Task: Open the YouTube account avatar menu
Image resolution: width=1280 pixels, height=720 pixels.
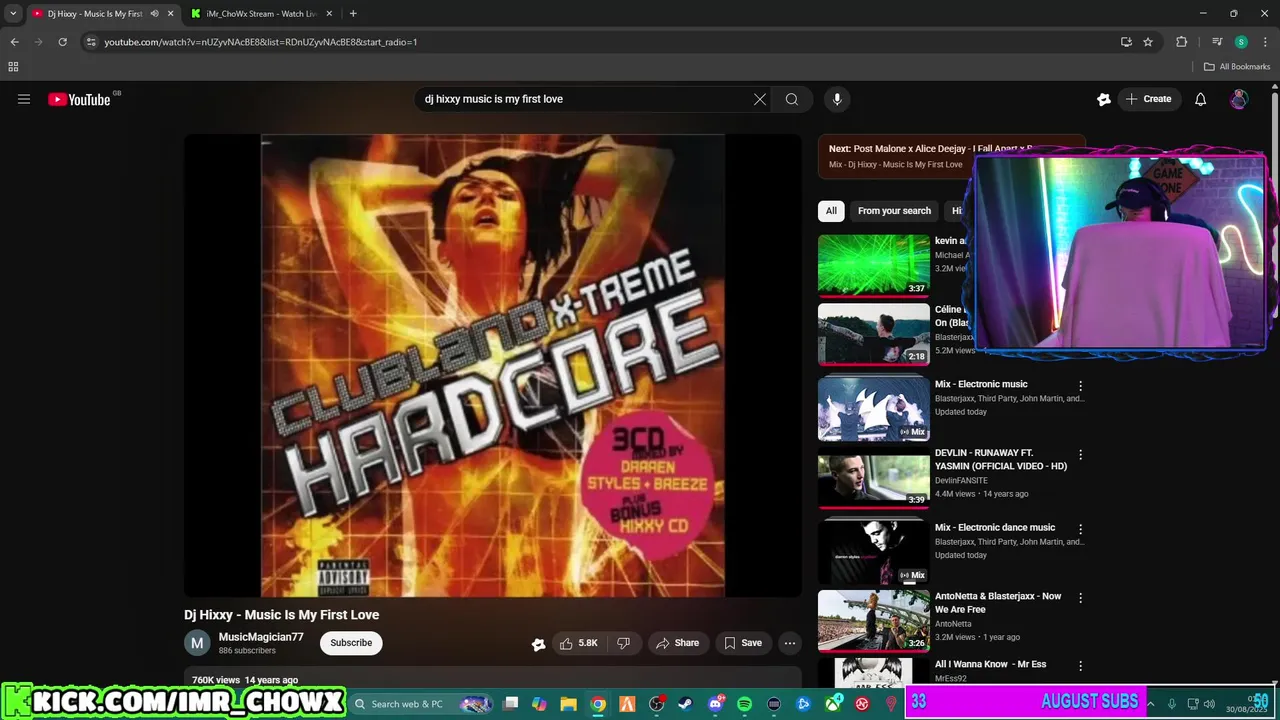Action: coord(1239,99)
